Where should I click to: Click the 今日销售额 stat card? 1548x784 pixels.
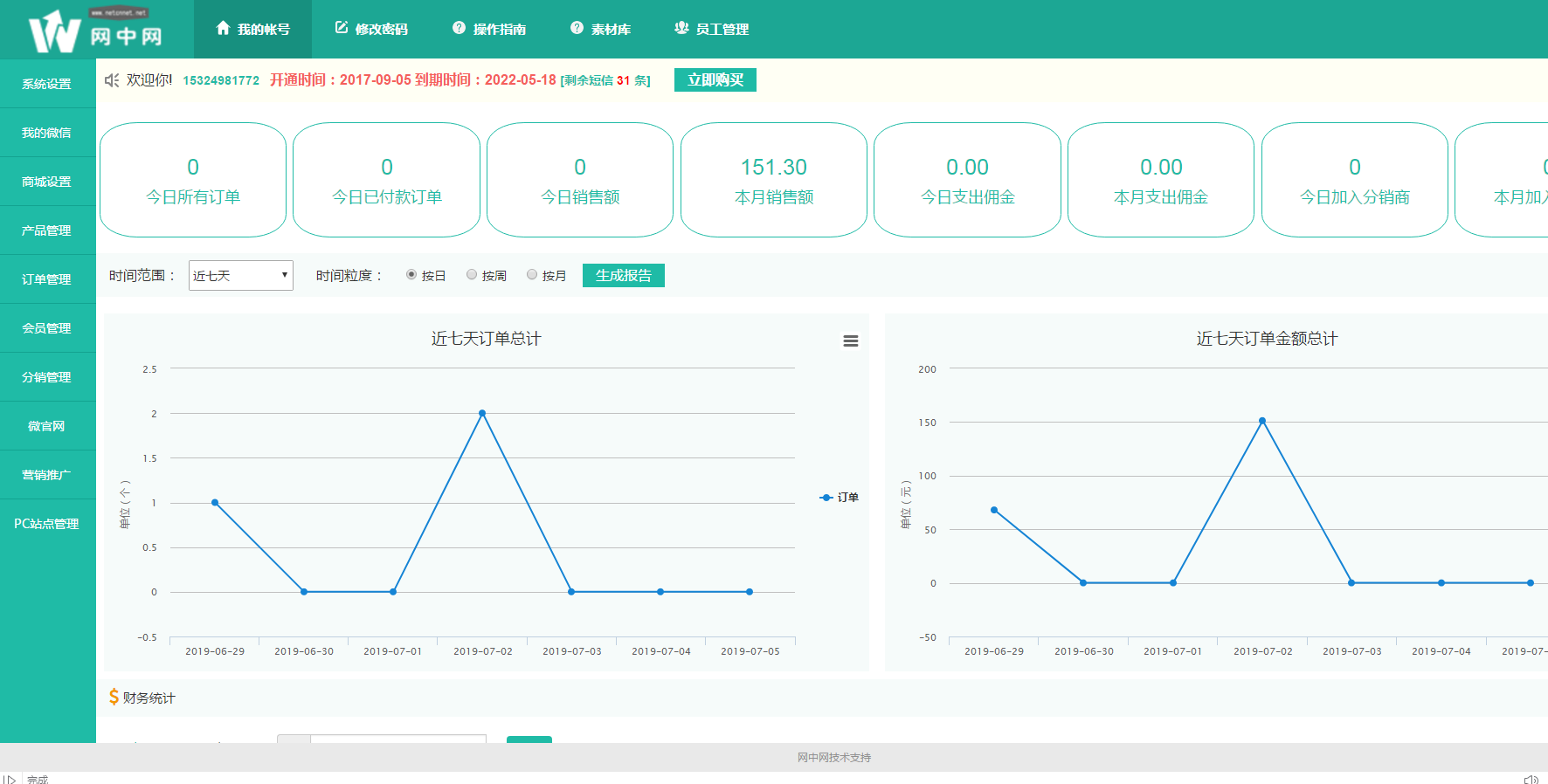(x=580, y=180)
